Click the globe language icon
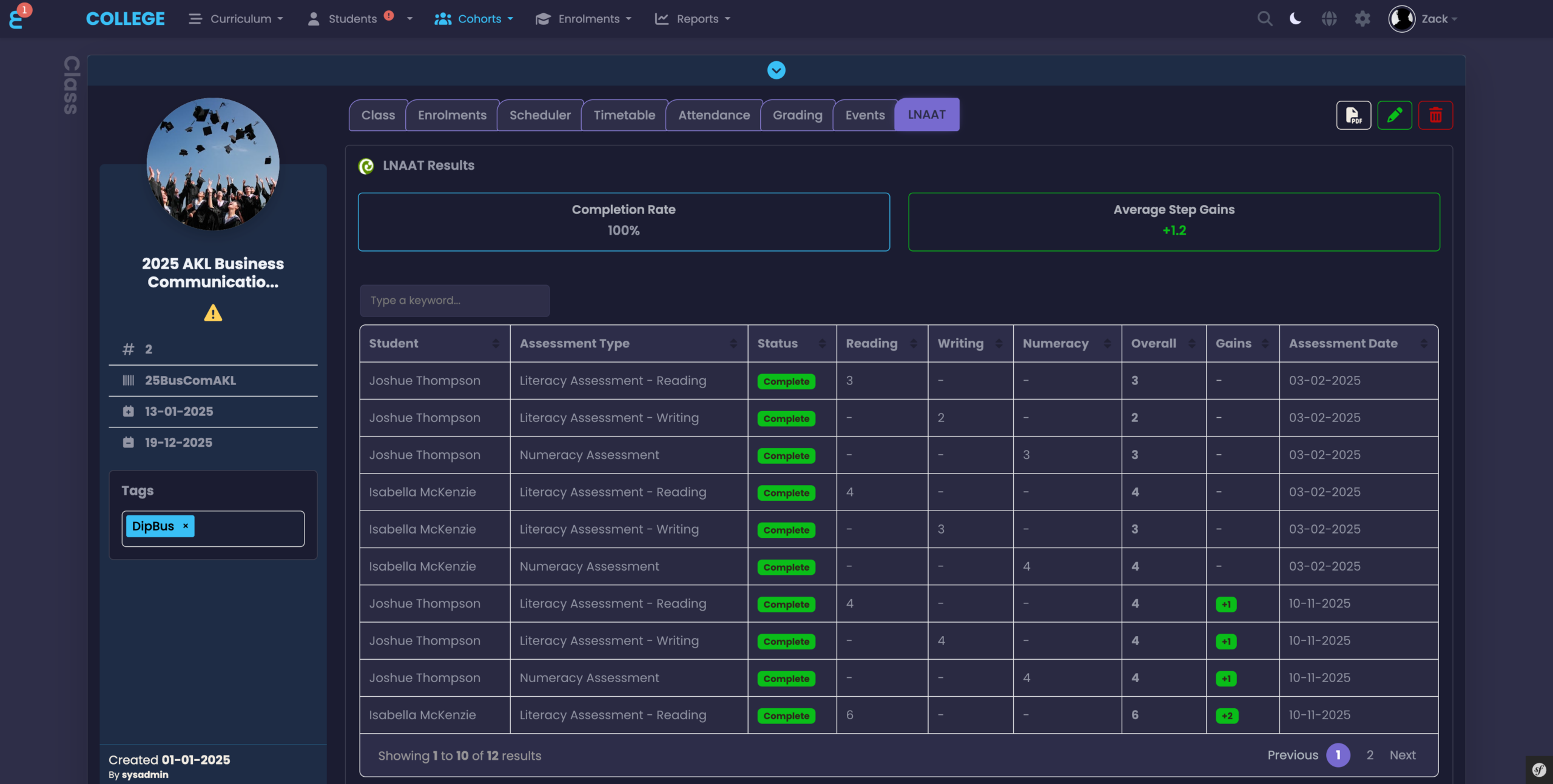Screen dimensions: 1553x784 (x=1329, y=18)
